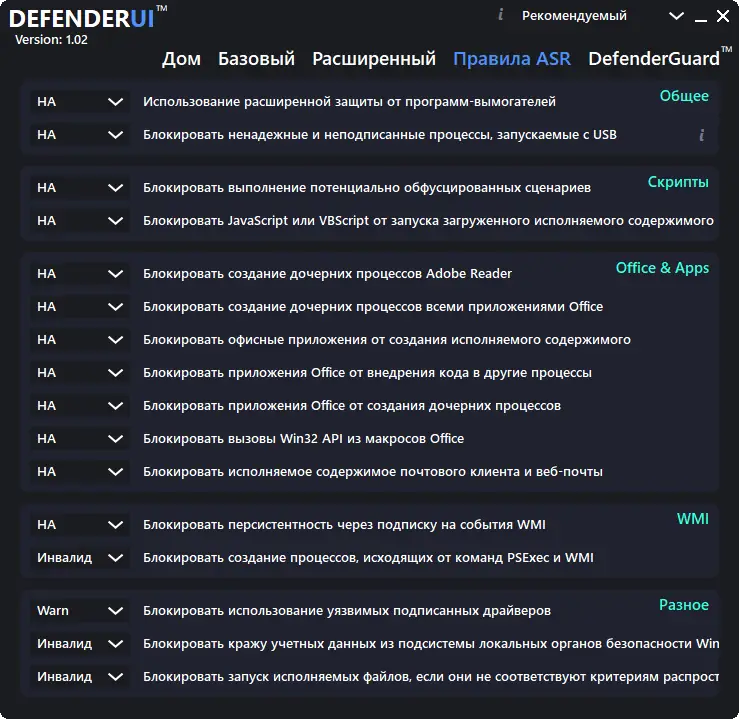This screenshot has height=719, width=739.
Task: Open dropdown for mail client executable content
Action: click(80, 472)
